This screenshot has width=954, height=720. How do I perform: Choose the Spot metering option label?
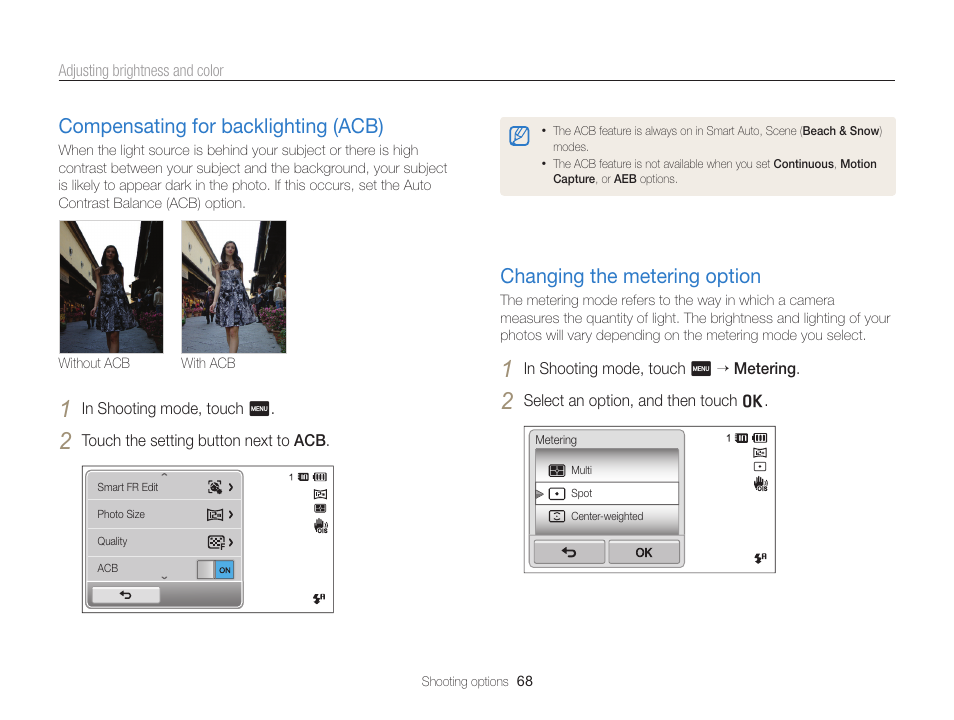tap(581, 494)
